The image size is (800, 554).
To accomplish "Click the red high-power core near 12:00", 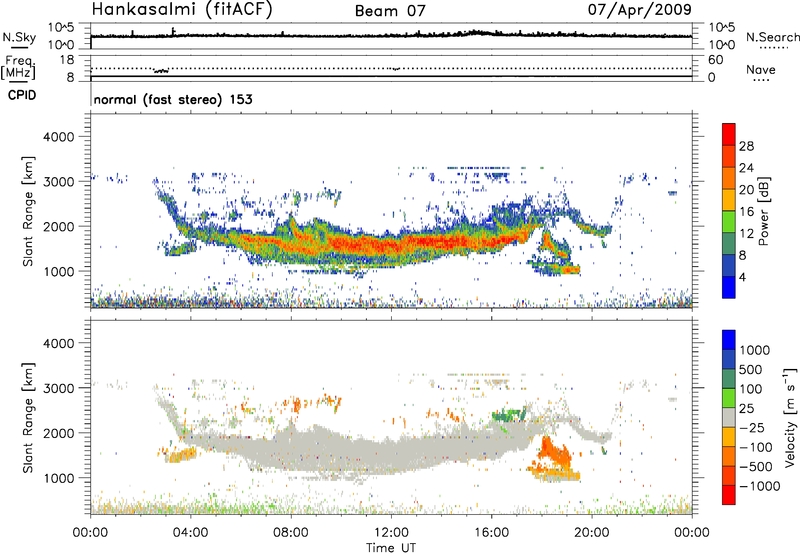I will click(391, 244).
